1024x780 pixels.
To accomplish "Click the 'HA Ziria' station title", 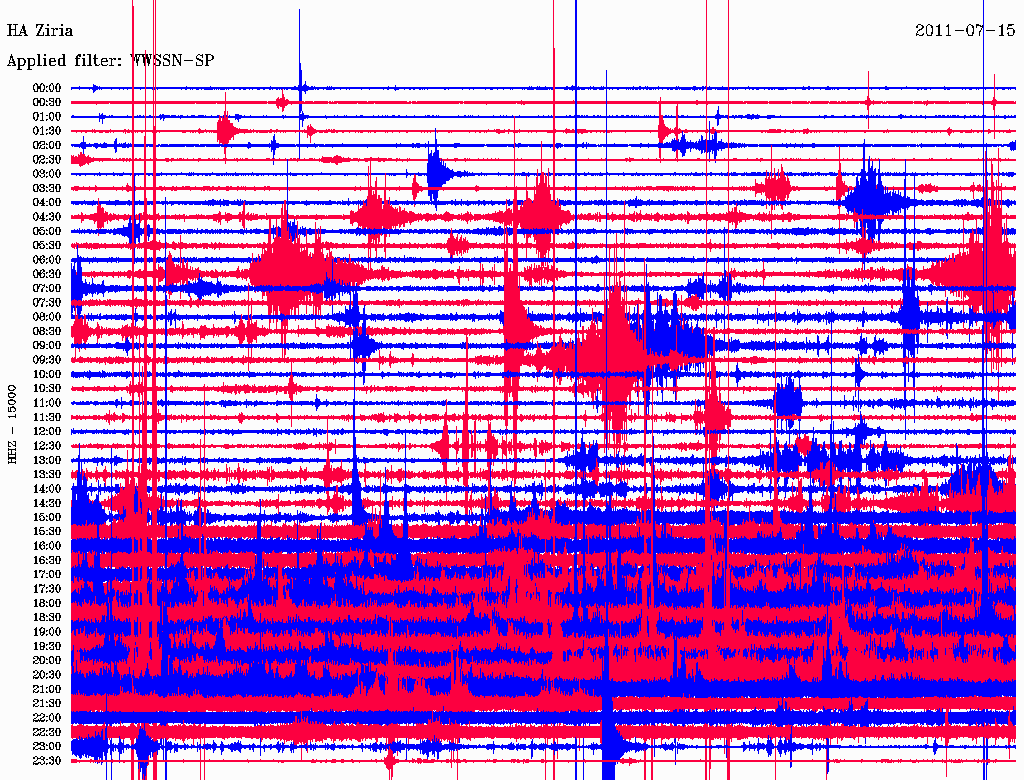I will (40, 31).
